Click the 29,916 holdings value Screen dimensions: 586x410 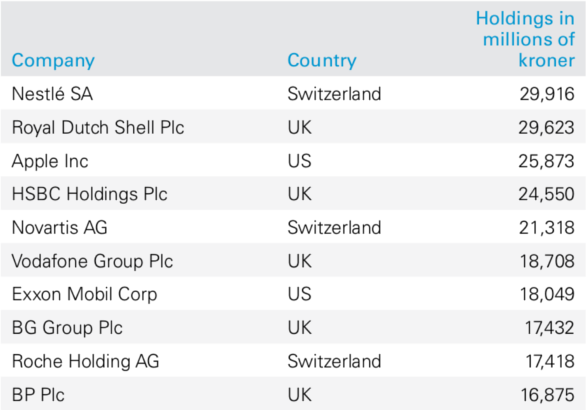click(547, 94)
